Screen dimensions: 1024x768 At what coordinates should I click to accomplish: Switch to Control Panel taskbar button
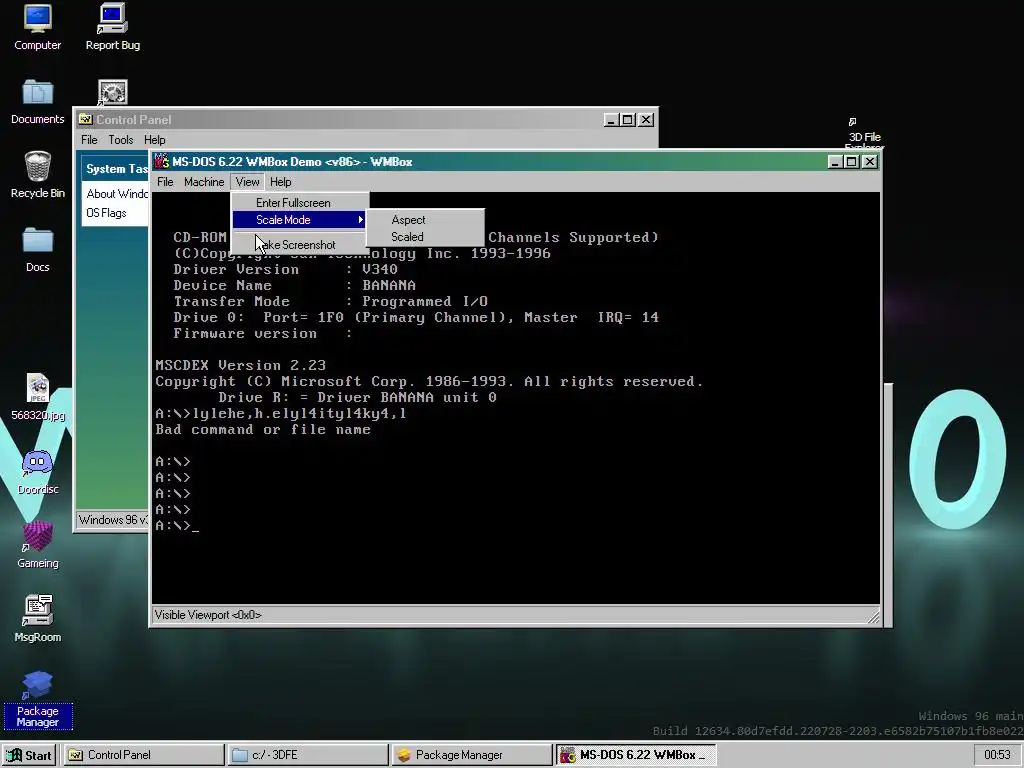point(144,755)
